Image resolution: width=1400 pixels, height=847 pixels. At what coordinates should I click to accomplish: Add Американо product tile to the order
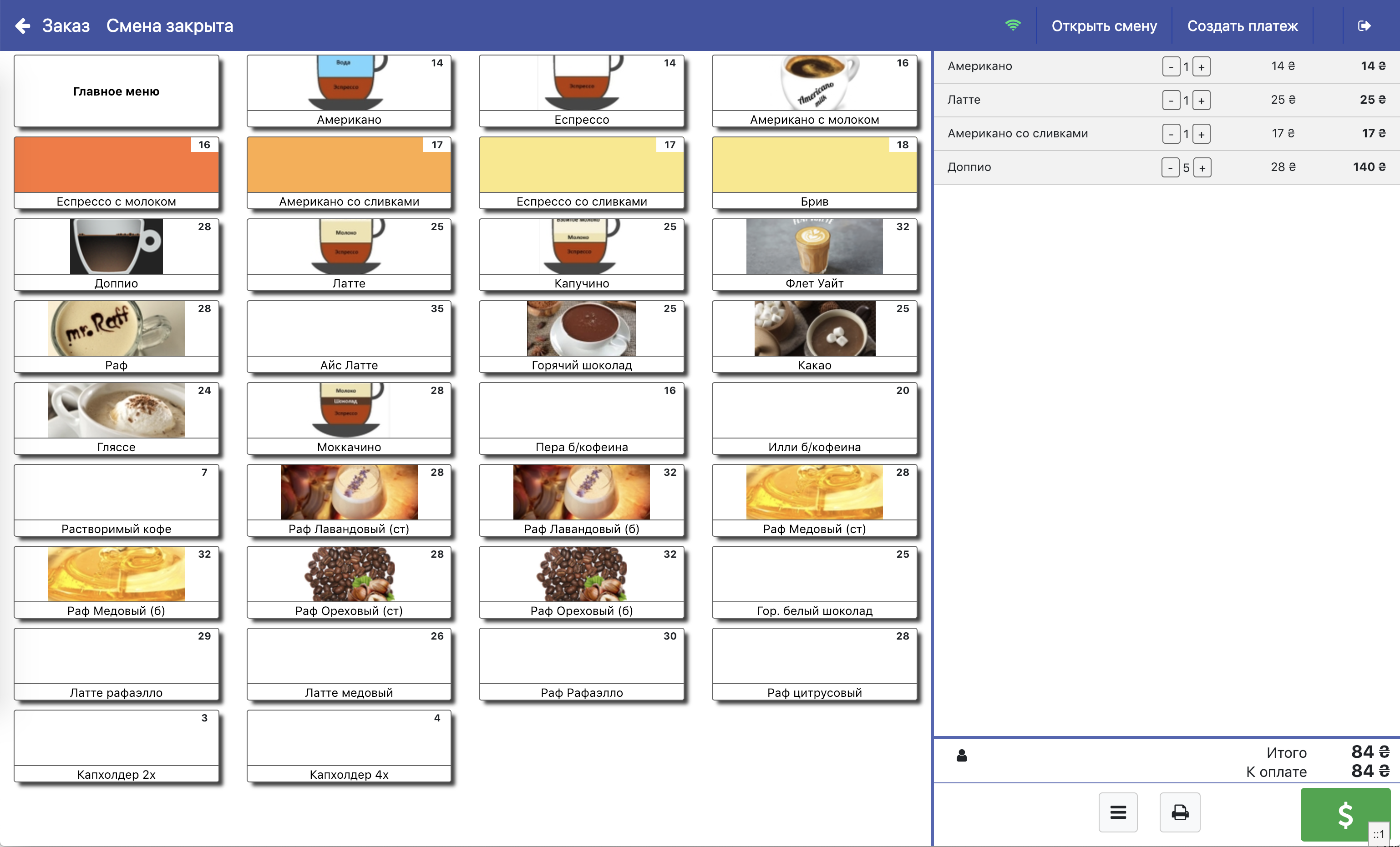coord(349,91)
